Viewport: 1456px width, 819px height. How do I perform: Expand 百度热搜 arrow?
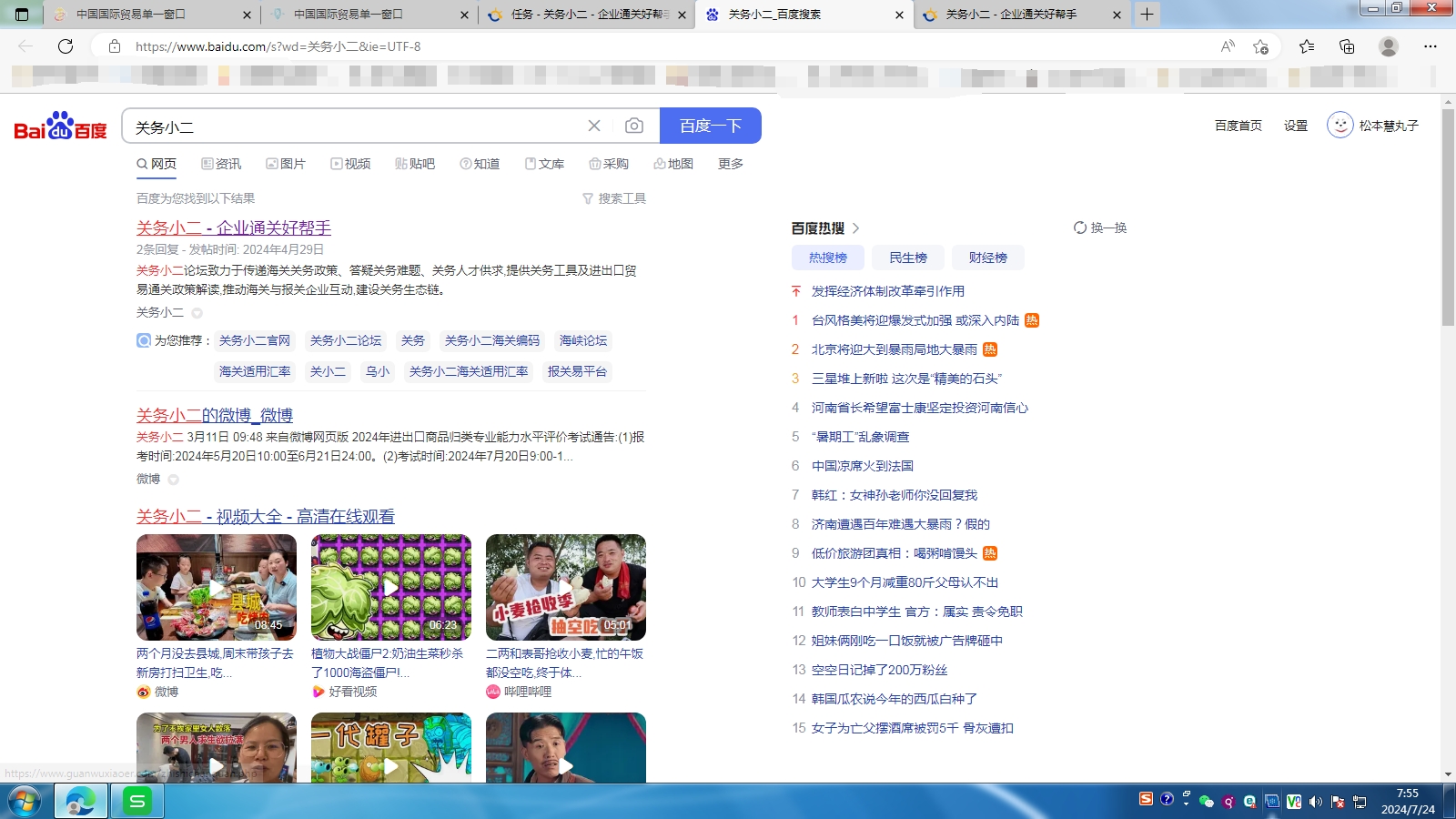[x=855, y=228]
